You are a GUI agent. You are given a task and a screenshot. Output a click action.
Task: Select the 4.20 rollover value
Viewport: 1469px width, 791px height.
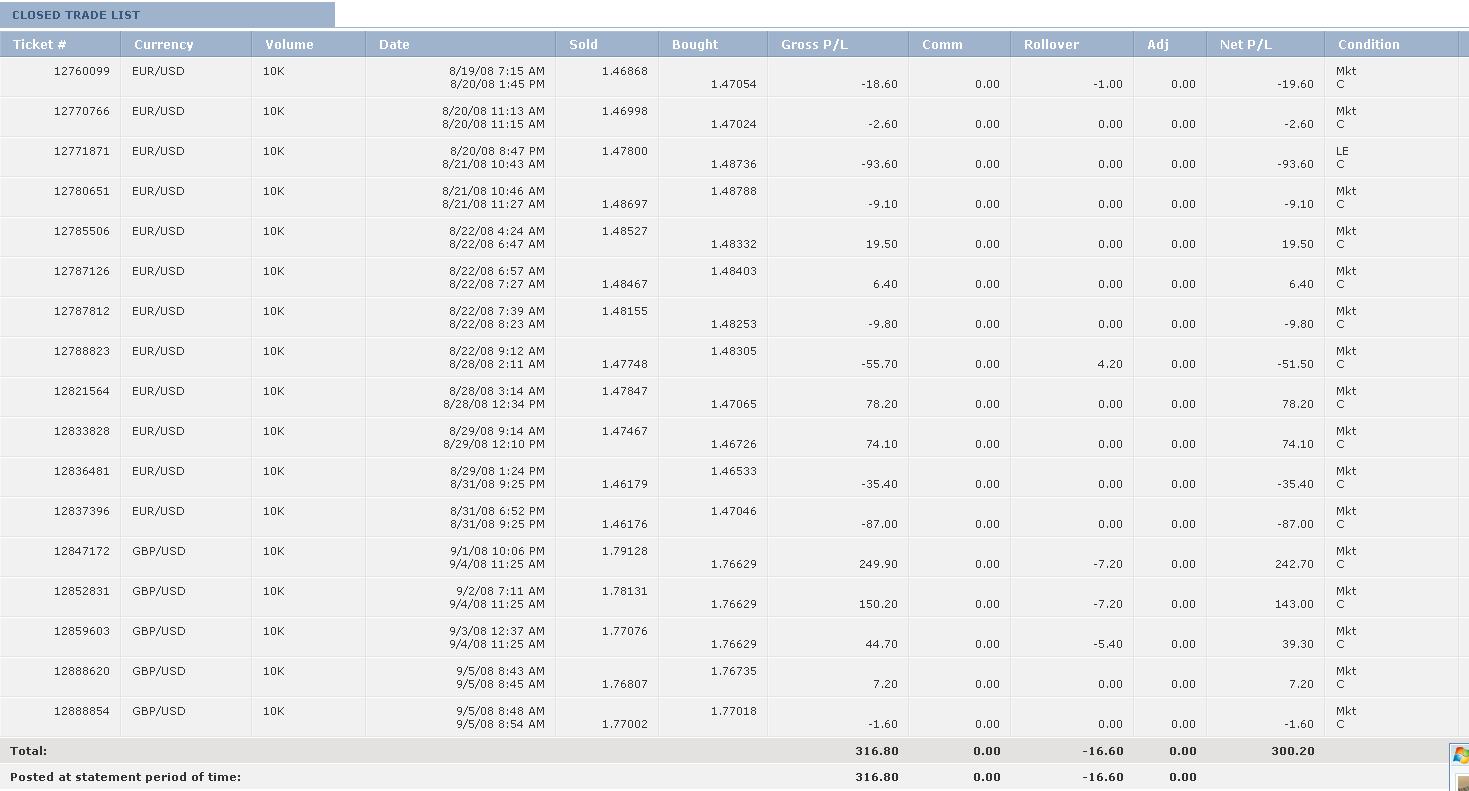[x=1110, y=364]
